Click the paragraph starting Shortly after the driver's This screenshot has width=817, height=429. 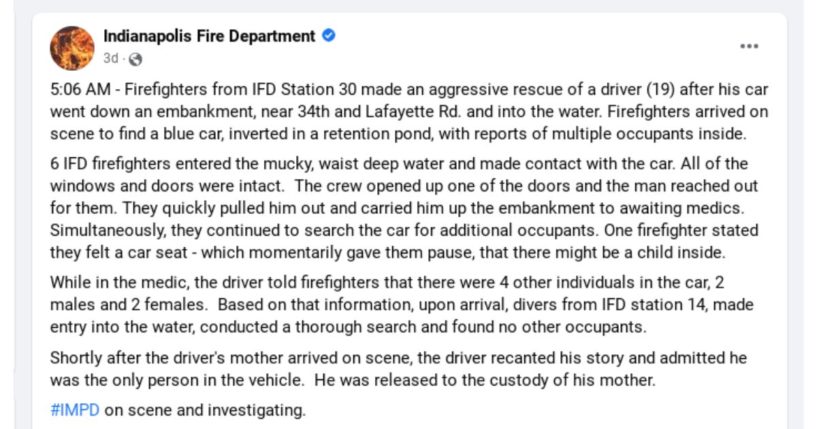coord(399,369)
